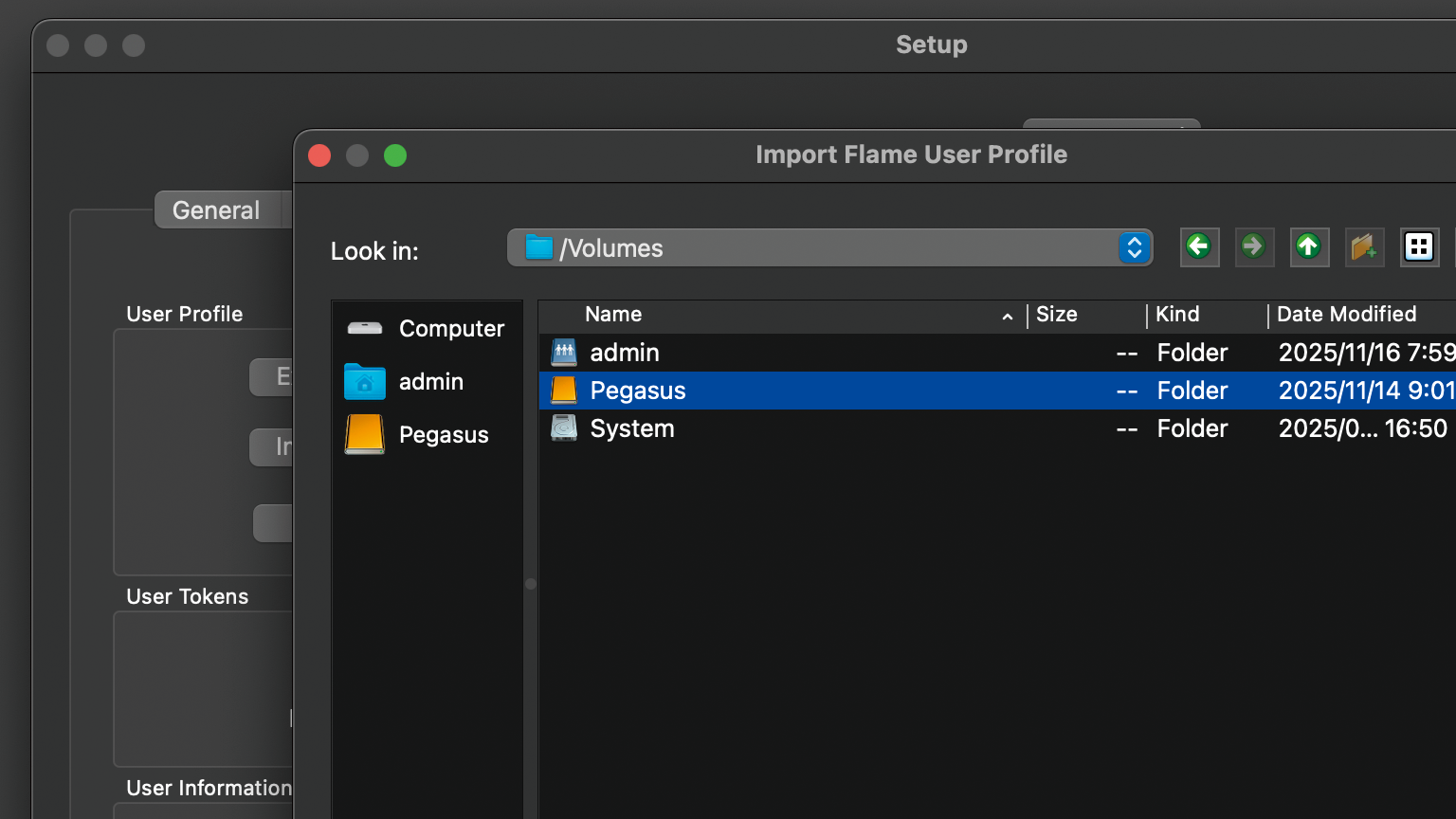Screen dimensions: 1456x819
Task: Select the System folder in list
Action: click(632, 428)
